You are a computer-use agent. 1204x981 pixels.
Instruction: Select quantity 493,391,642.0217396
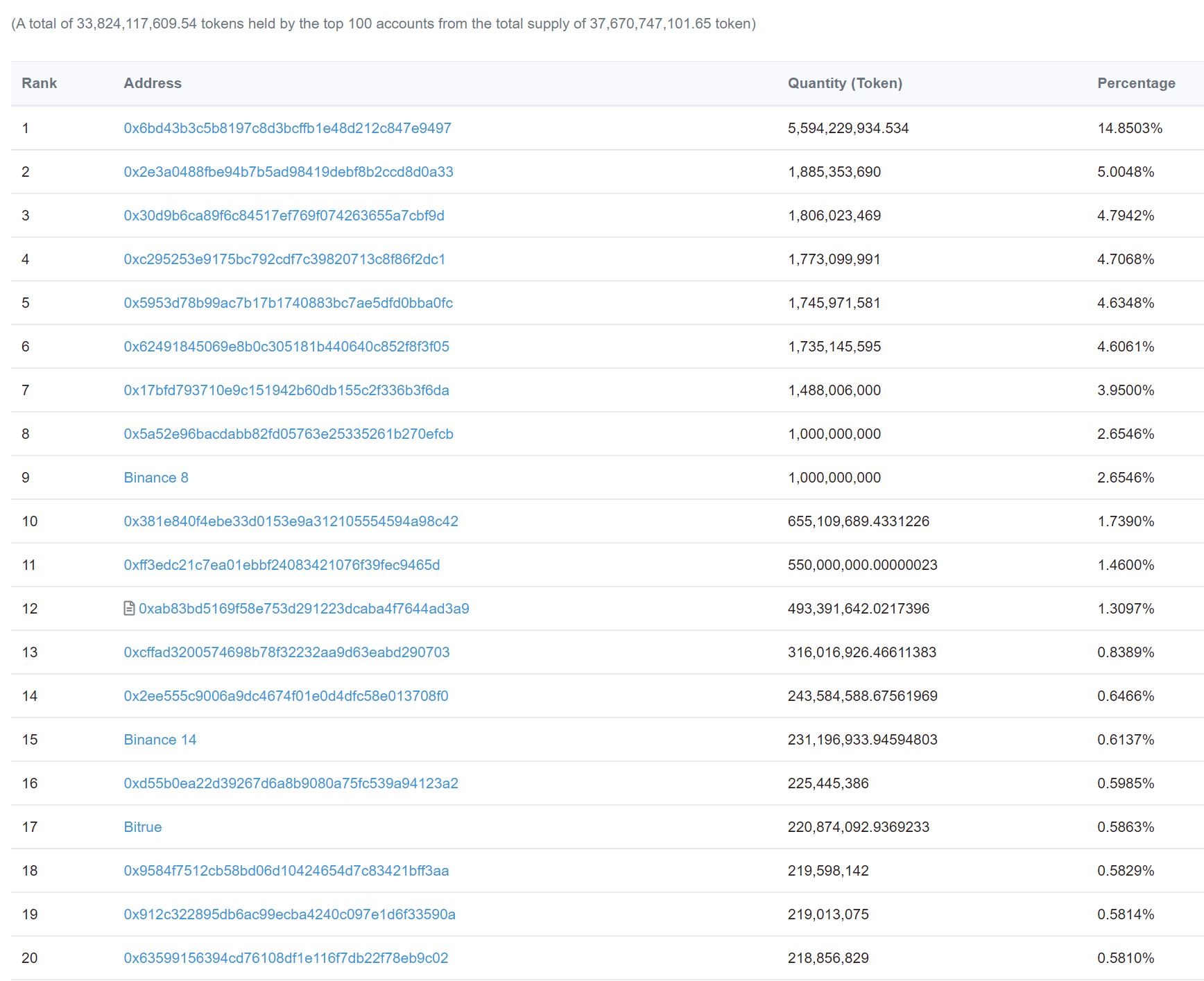(x=859, y=609)
